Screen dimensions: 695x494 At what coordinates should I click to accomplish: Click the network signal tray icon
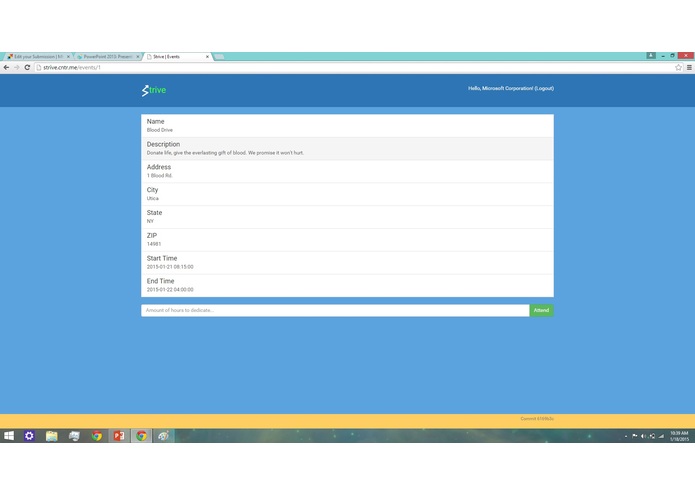point(661,436)
